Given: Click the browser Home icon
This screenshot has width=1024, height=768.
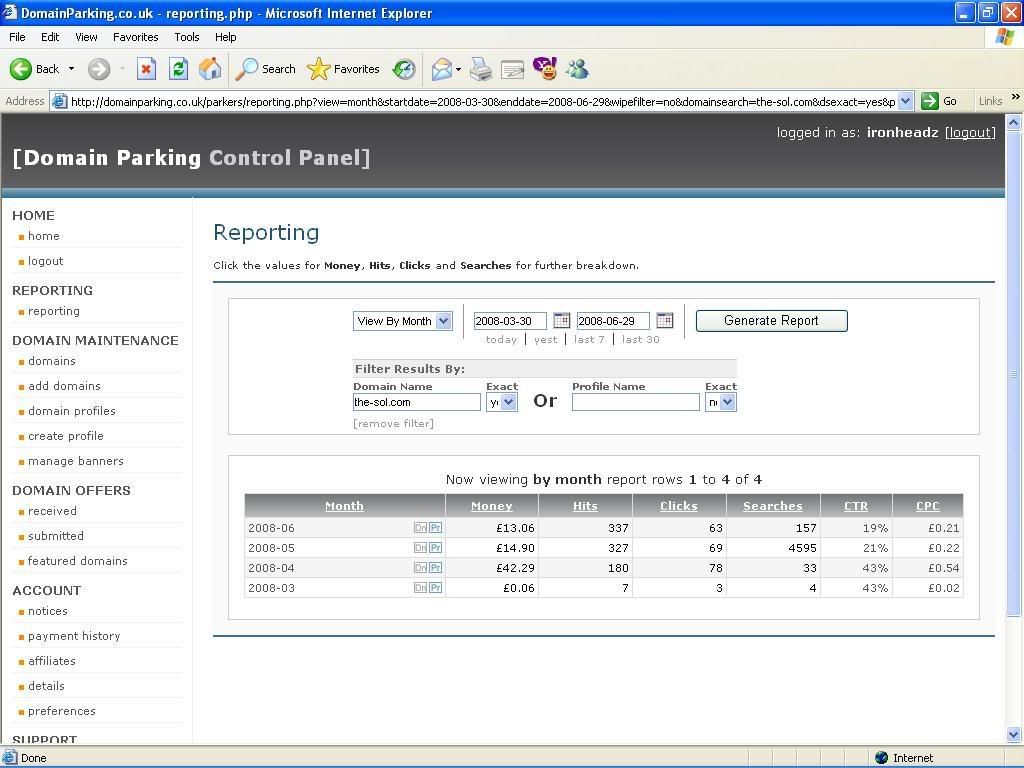Looking at the screenshot, I should [210, 69].
